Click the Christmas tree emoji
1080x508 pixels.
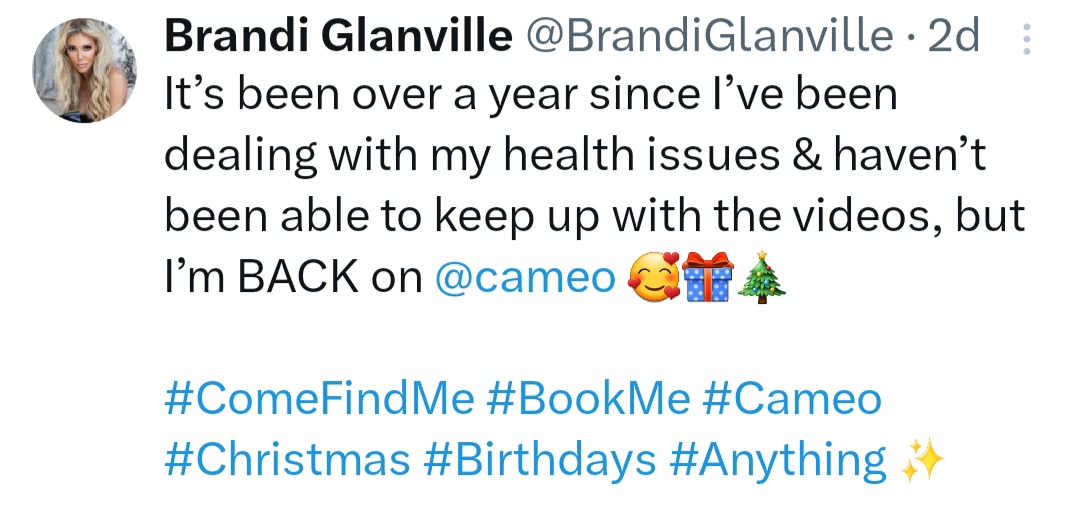[762, 278]
